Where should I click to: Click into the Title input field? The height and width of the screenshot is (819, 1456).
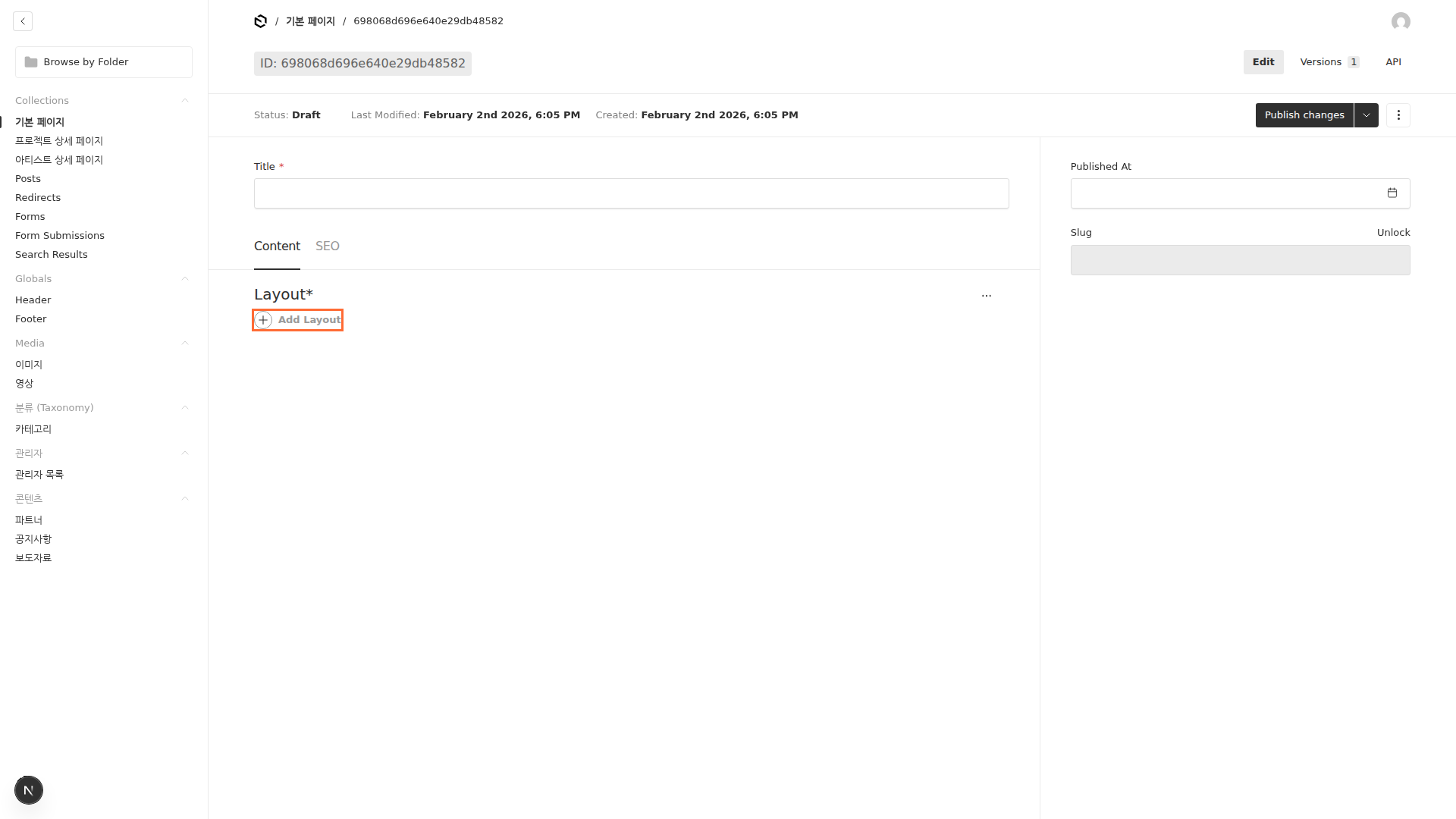click(631, 193)
